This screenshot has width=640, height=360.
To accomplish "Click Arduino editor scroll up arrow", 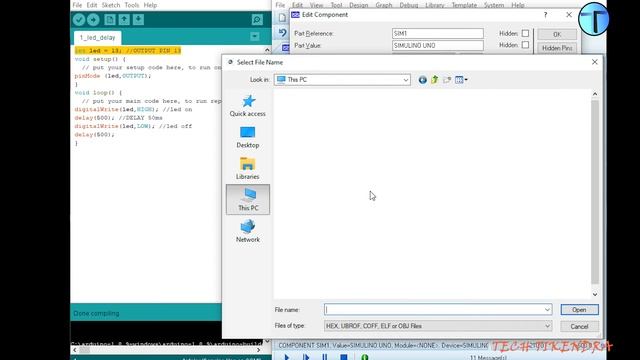I will 267,50.
